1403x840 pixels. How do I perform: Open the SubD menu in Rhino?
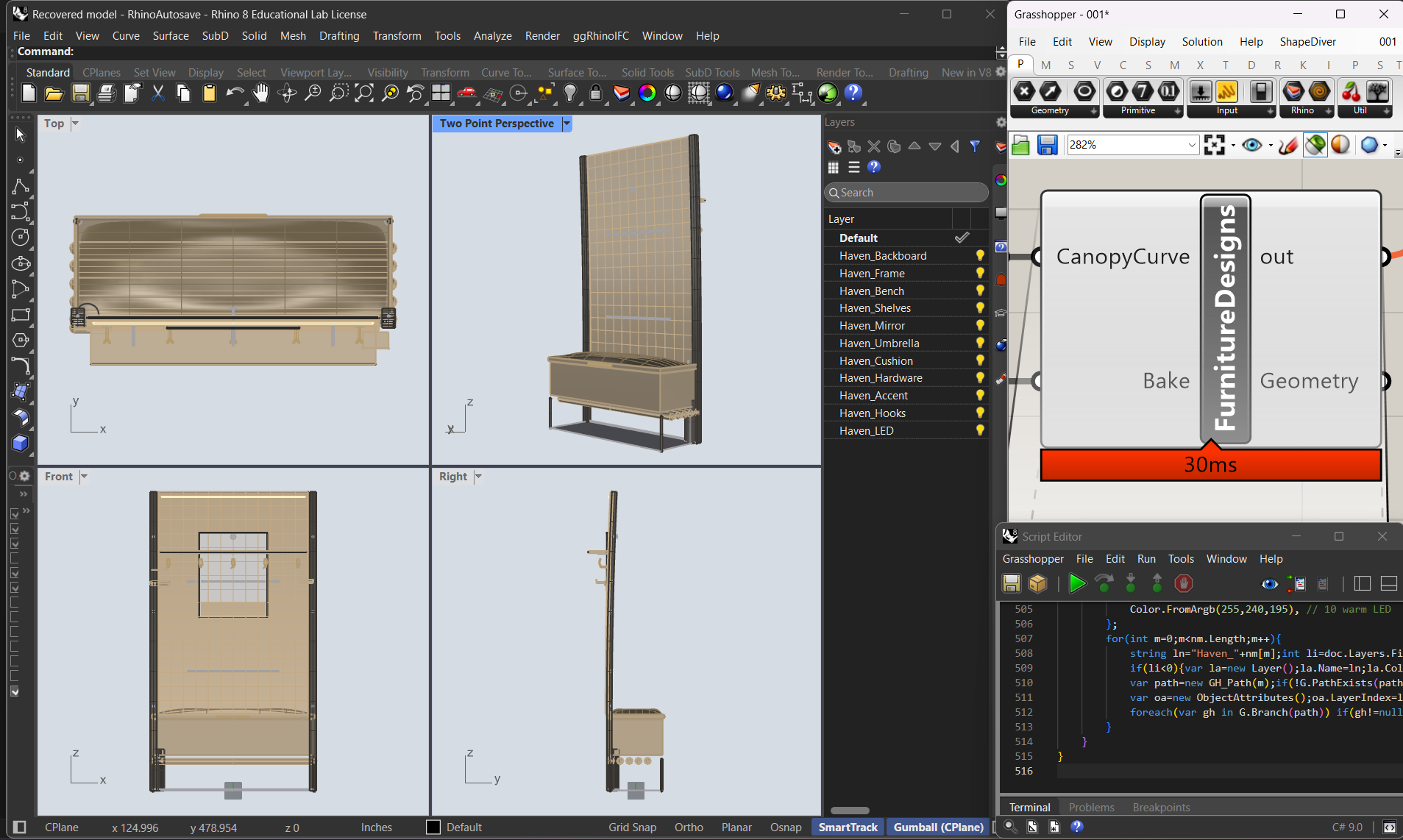tap(215, 35)
